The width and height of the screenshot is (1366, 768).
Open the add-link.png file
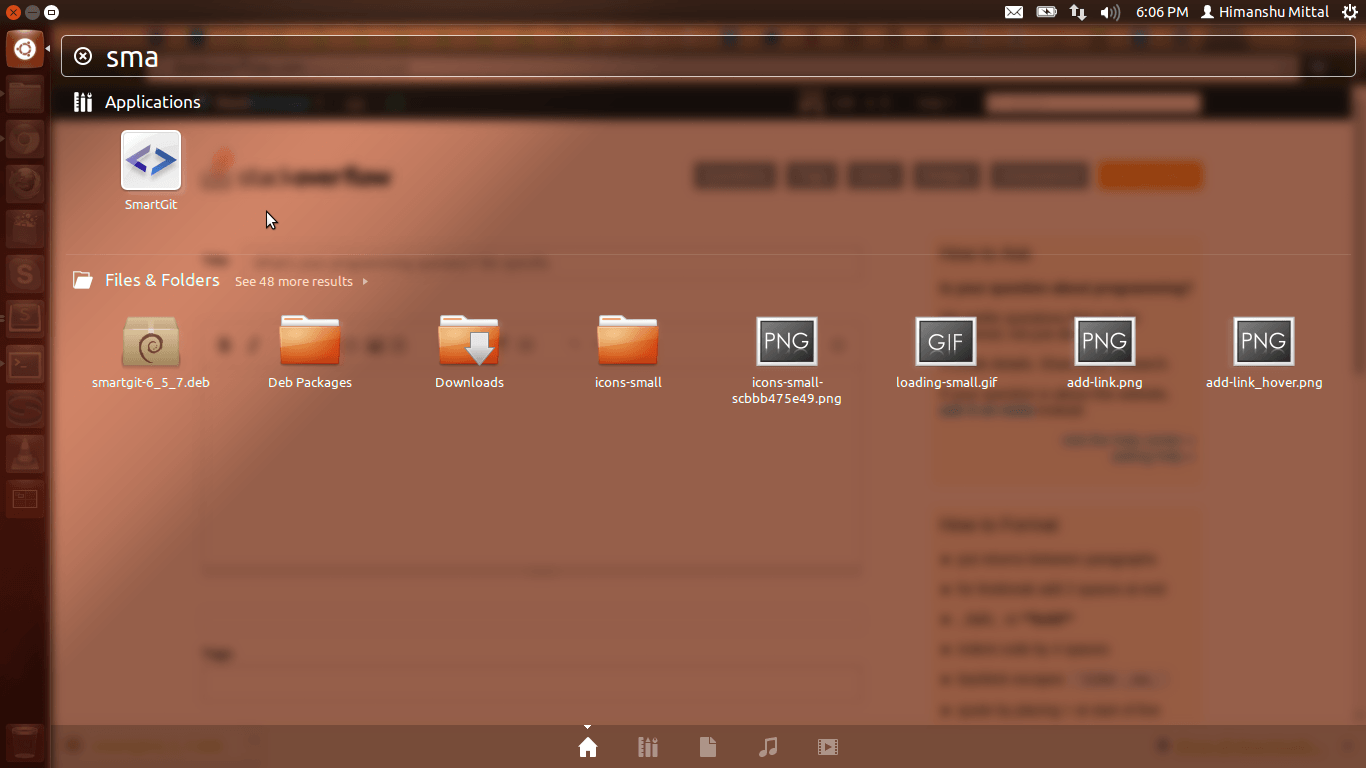1104,343
